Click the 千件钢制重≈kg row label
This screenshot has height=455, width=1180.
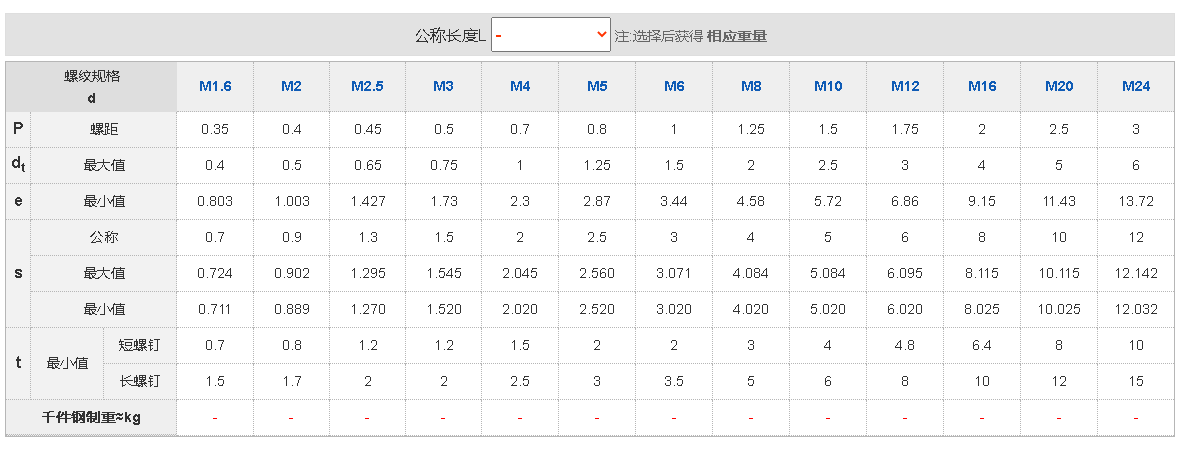pyautogui.click(x=91, y=418)
